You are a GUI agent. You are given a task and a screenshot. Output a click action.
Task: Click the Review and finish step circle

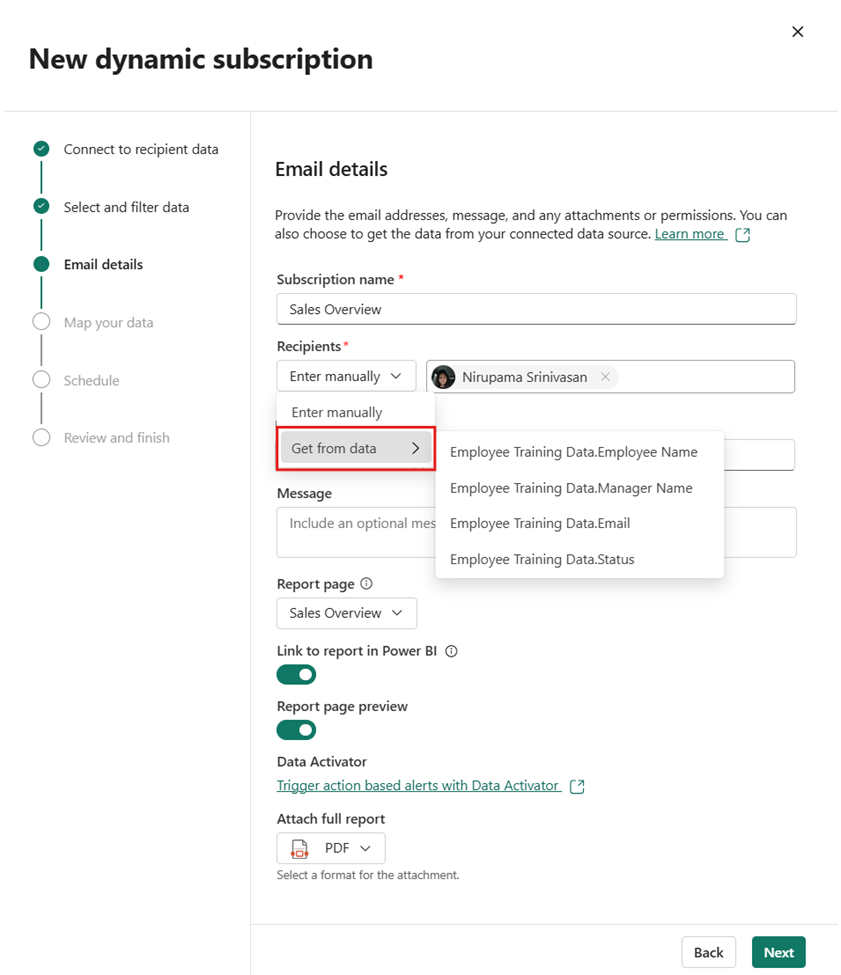(x=42, y=438)
